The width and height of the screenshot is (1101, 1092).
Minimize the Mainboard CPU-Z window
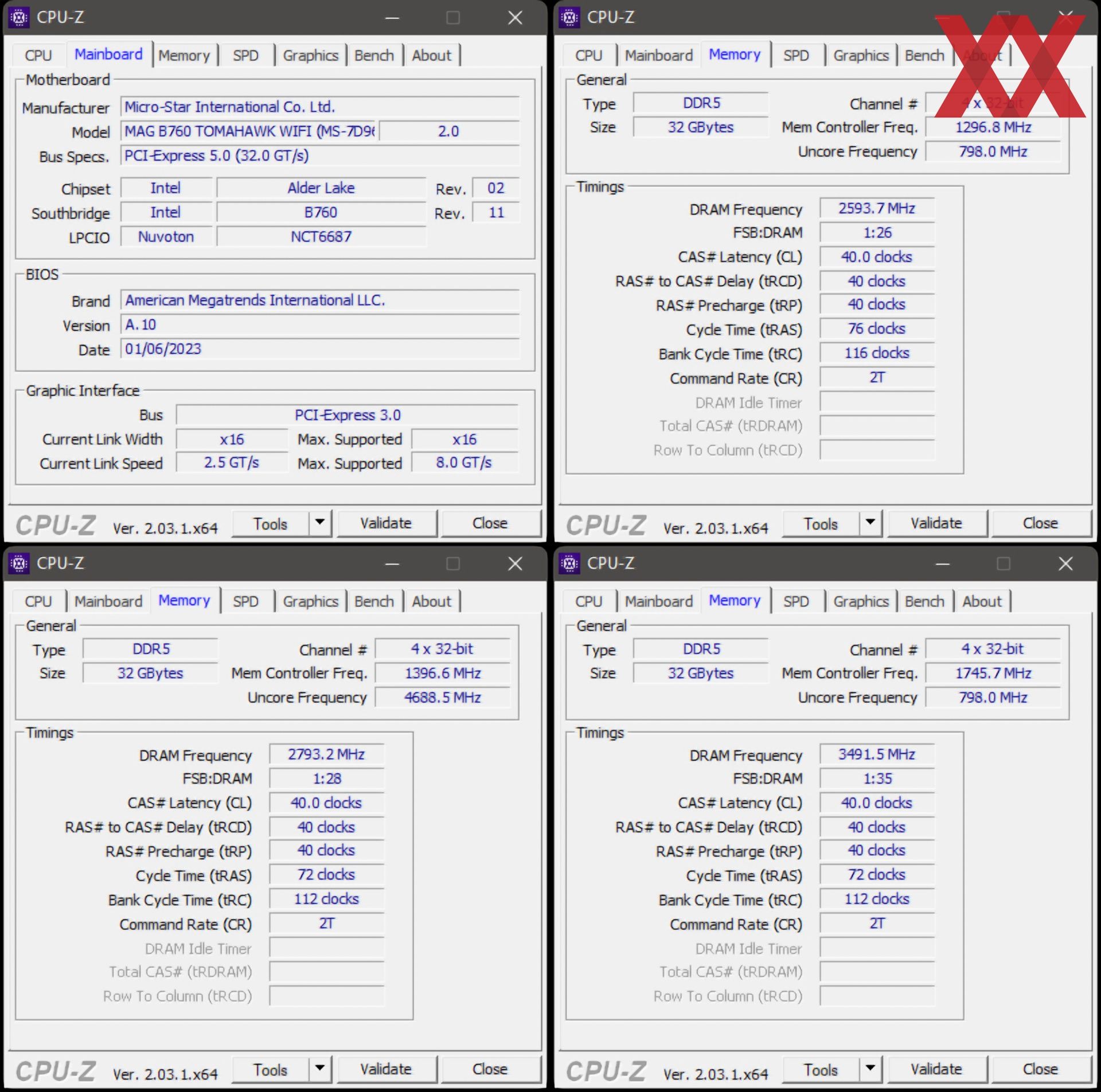[x=392, y=18]
